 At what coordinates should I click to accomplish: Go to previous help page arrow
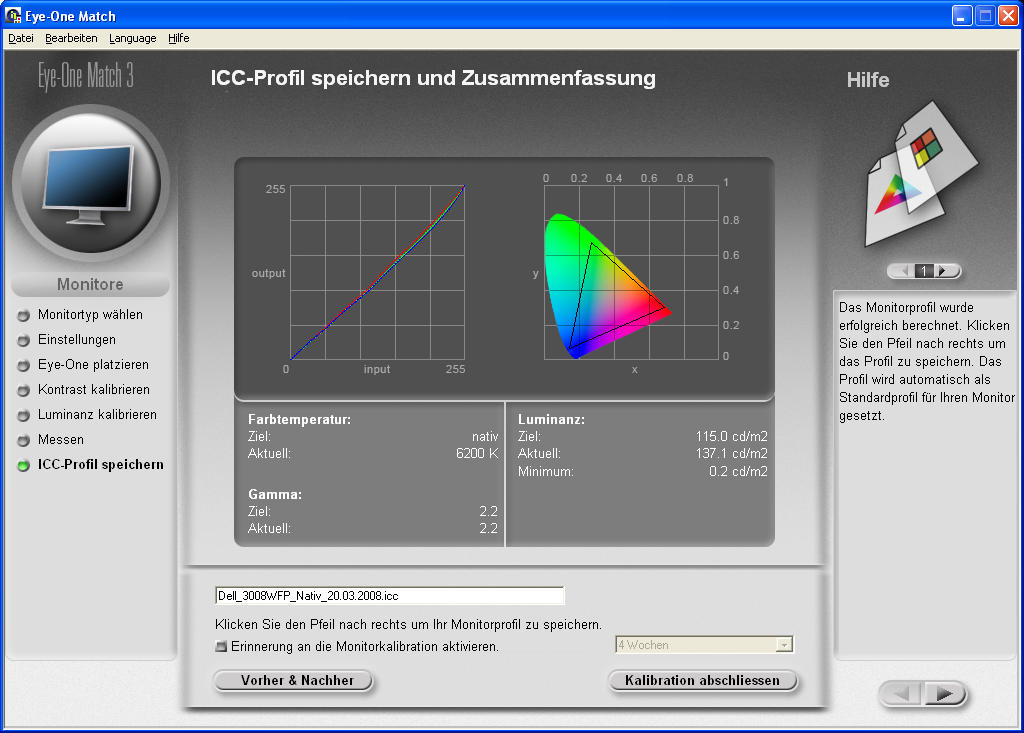click(x=903, y=271)
